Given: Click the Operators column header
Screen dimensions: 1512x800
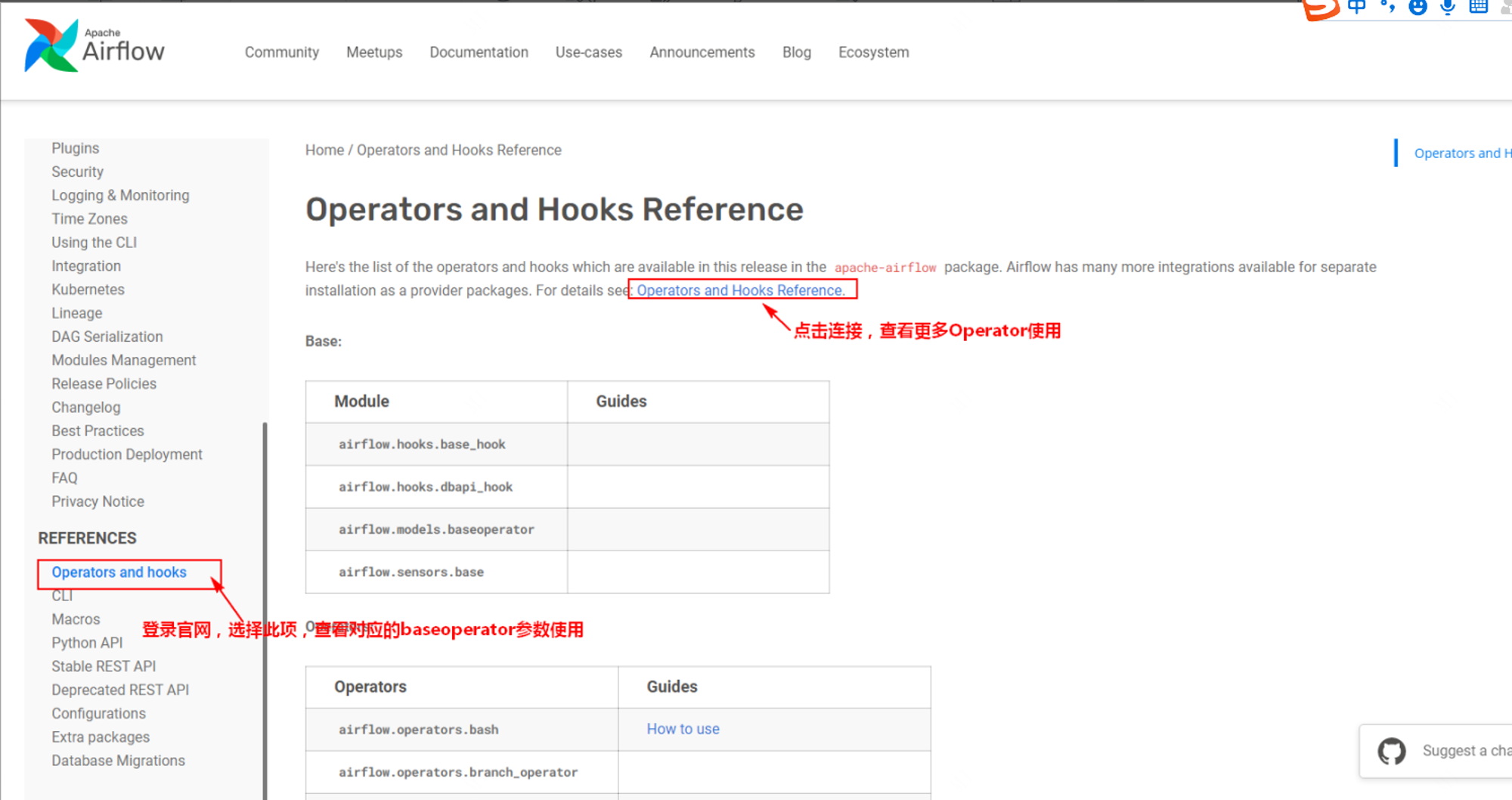Looking at the screenshot, I should click(462, 687).
